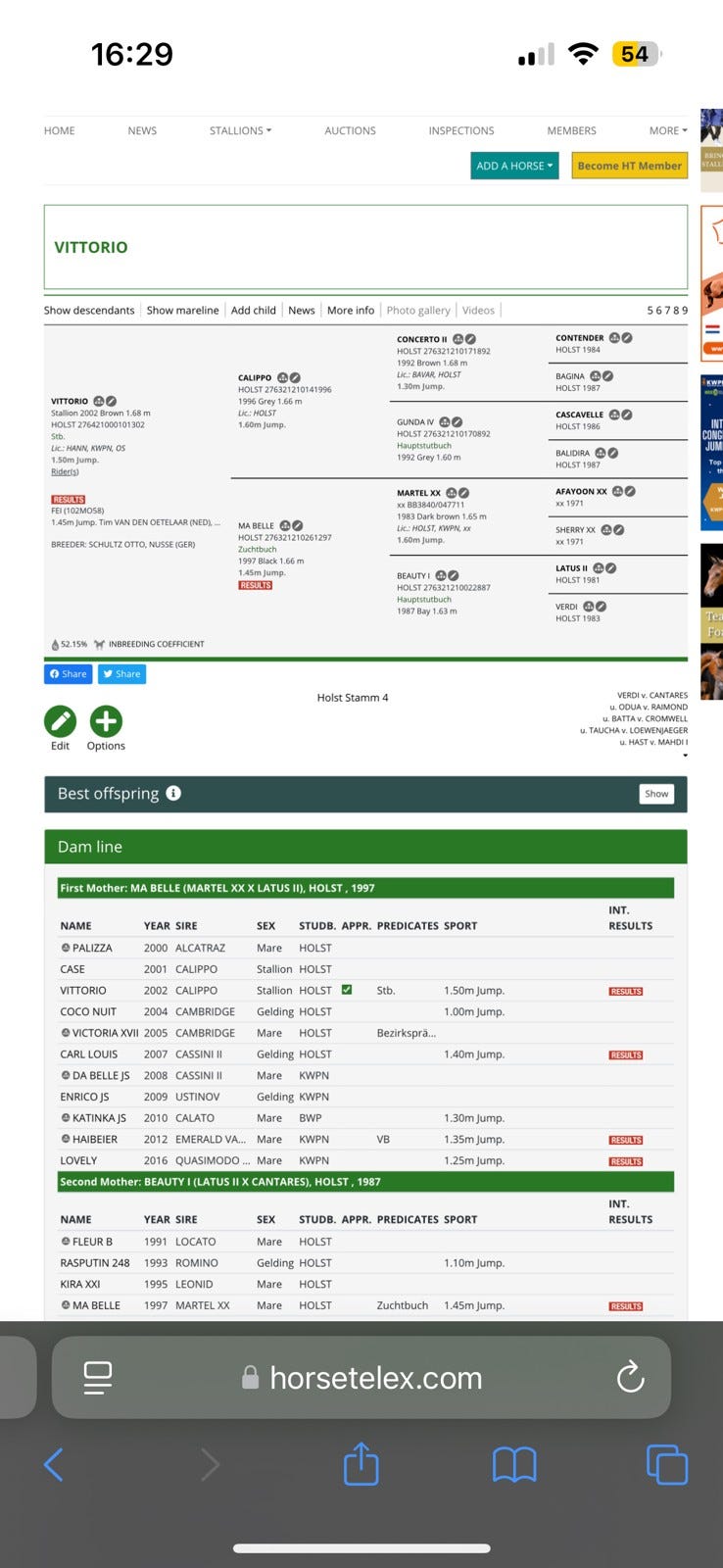Open the Photo gallery tab
The image size is (723, 1568).
point(418,310)
